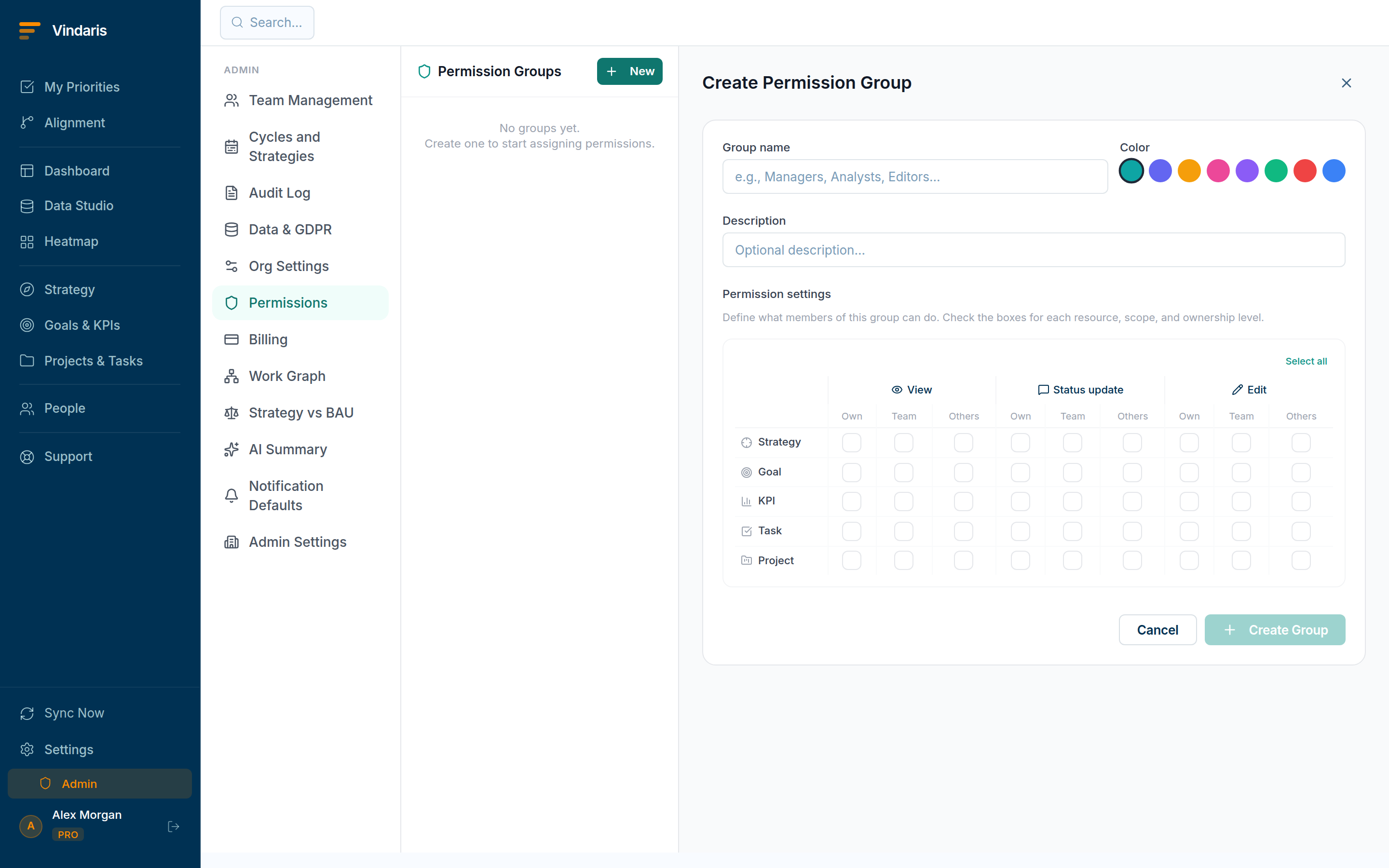Image resolution: width=1389 pixels, height=868 pixels.
Task: Click the Heatmap grid icon
Action: click(27, 242)
